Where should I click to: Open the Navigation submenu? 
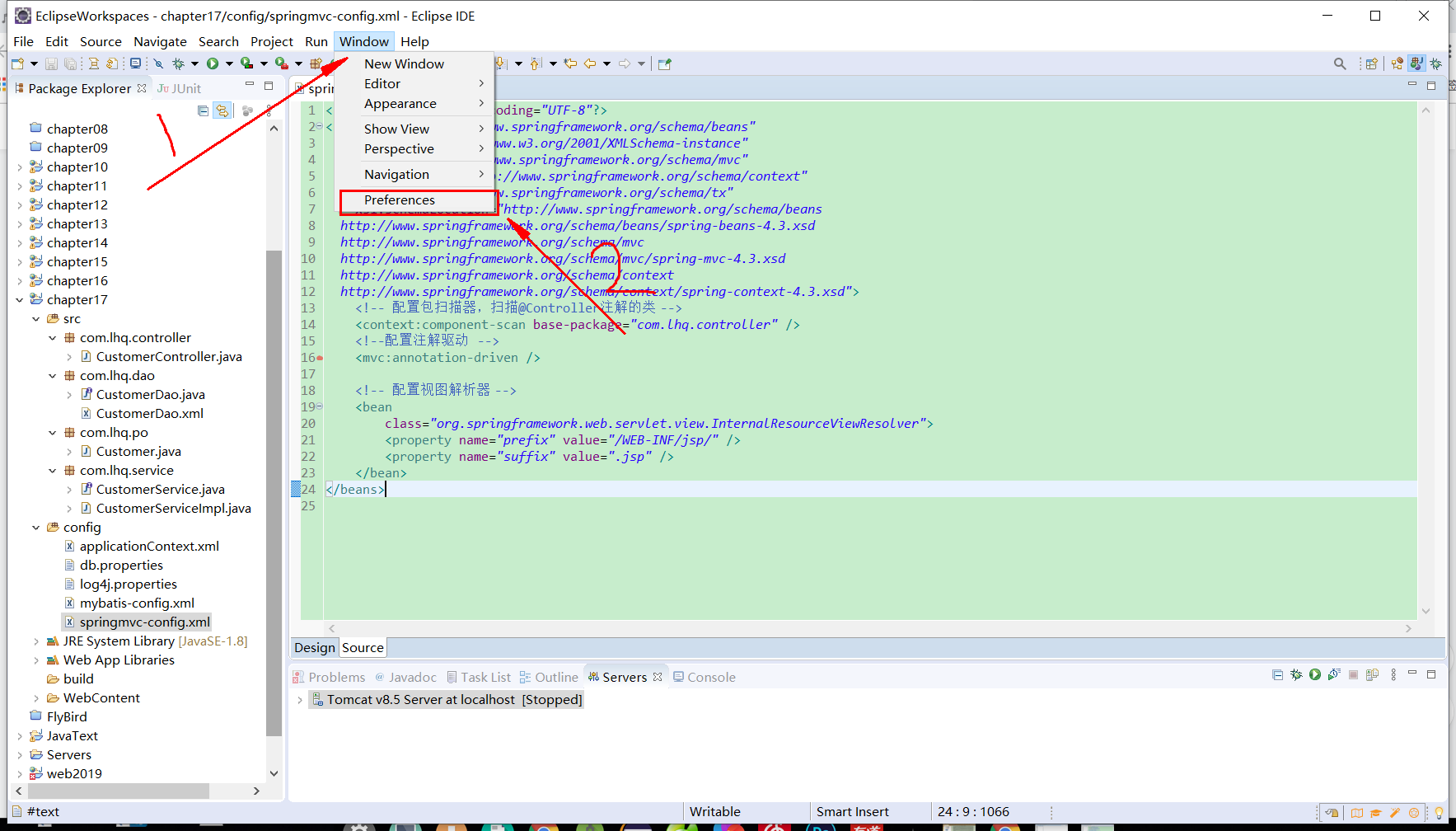click(414, 175)
